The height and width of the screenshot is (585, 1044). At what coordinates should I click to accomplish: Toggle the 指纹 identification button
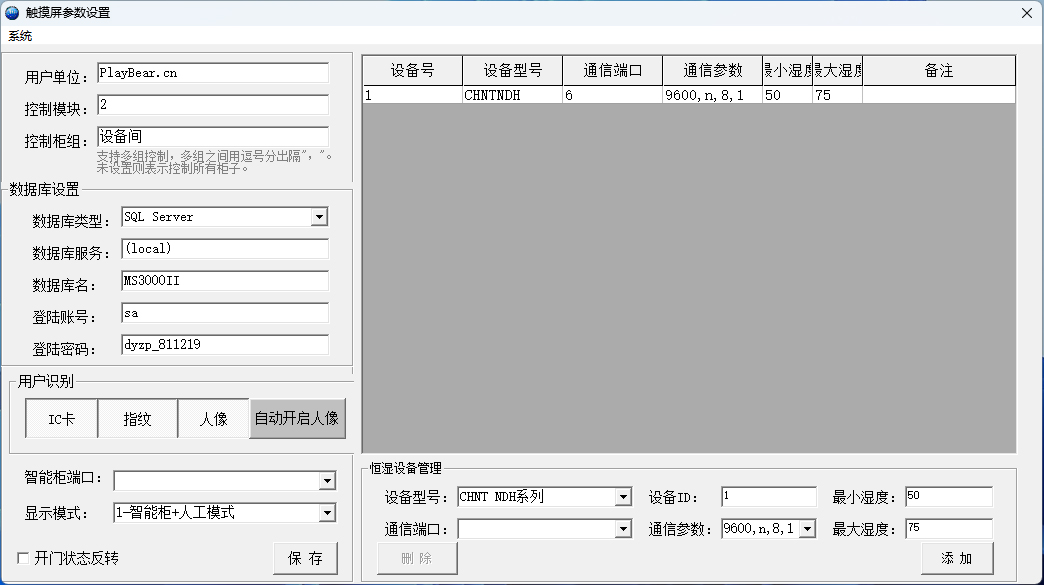click(137, 419)
